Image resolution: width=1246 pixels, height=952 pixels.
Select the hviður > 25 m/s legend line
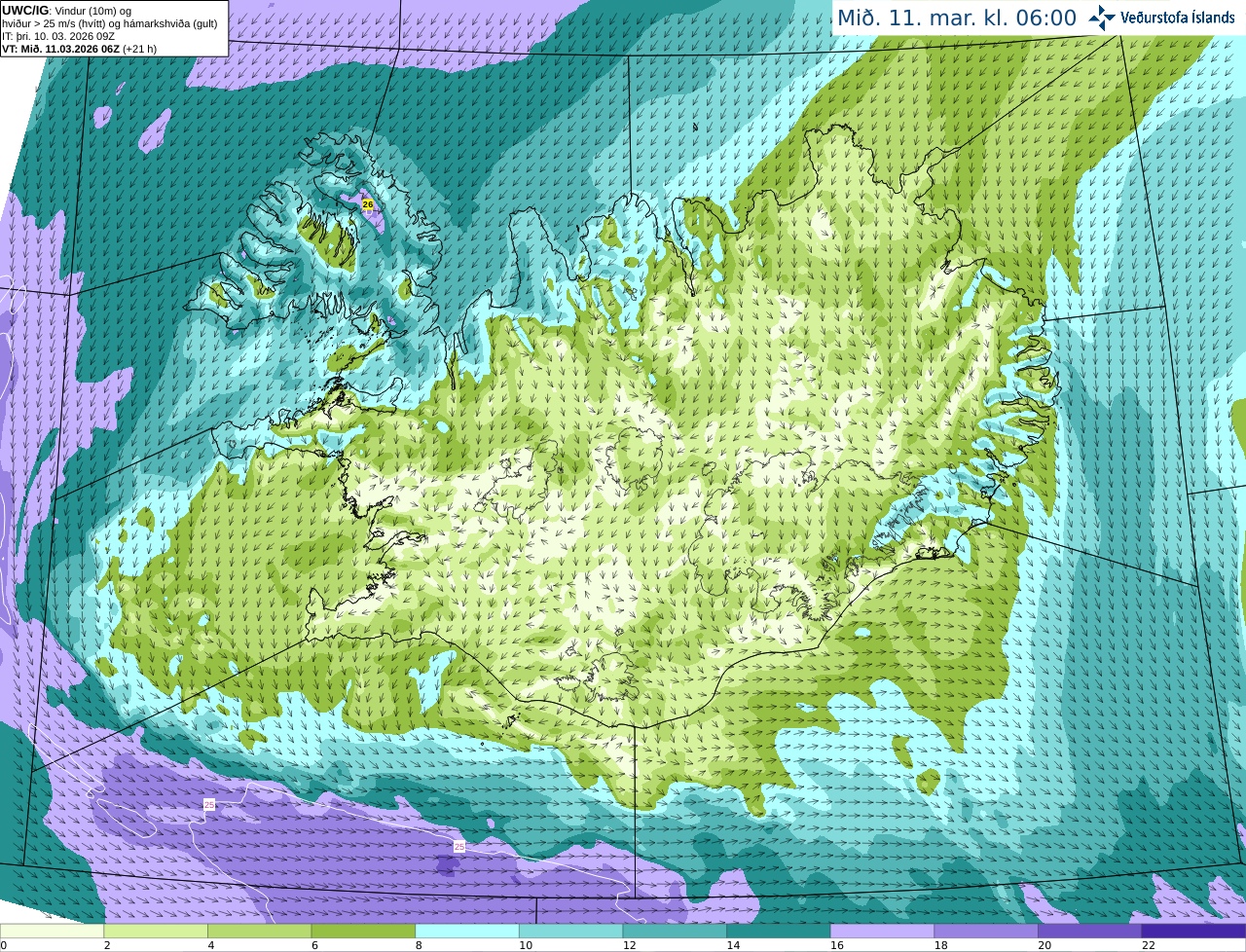coord(109,23)
